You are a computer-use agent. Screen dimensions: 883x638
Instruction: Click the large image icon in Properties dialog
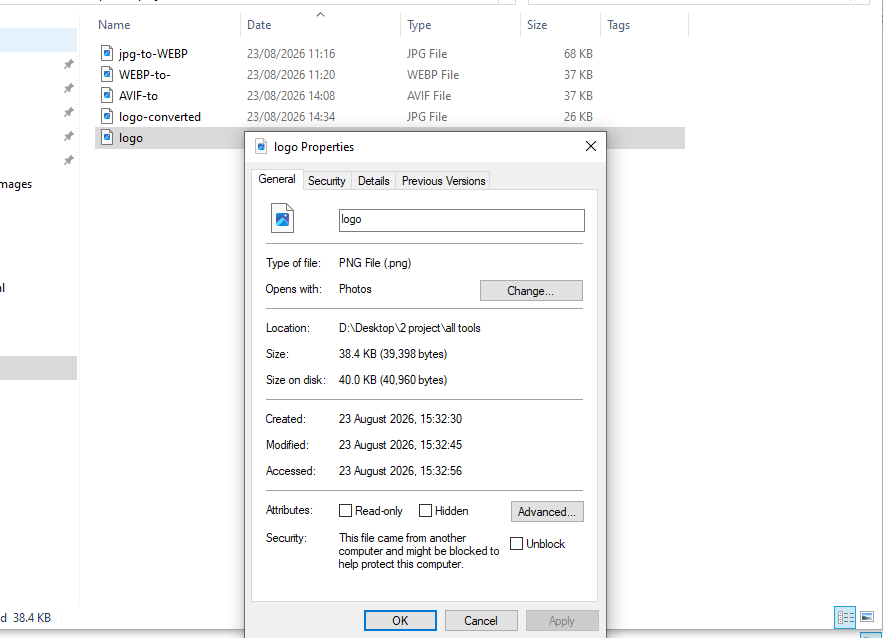(283, 218)
